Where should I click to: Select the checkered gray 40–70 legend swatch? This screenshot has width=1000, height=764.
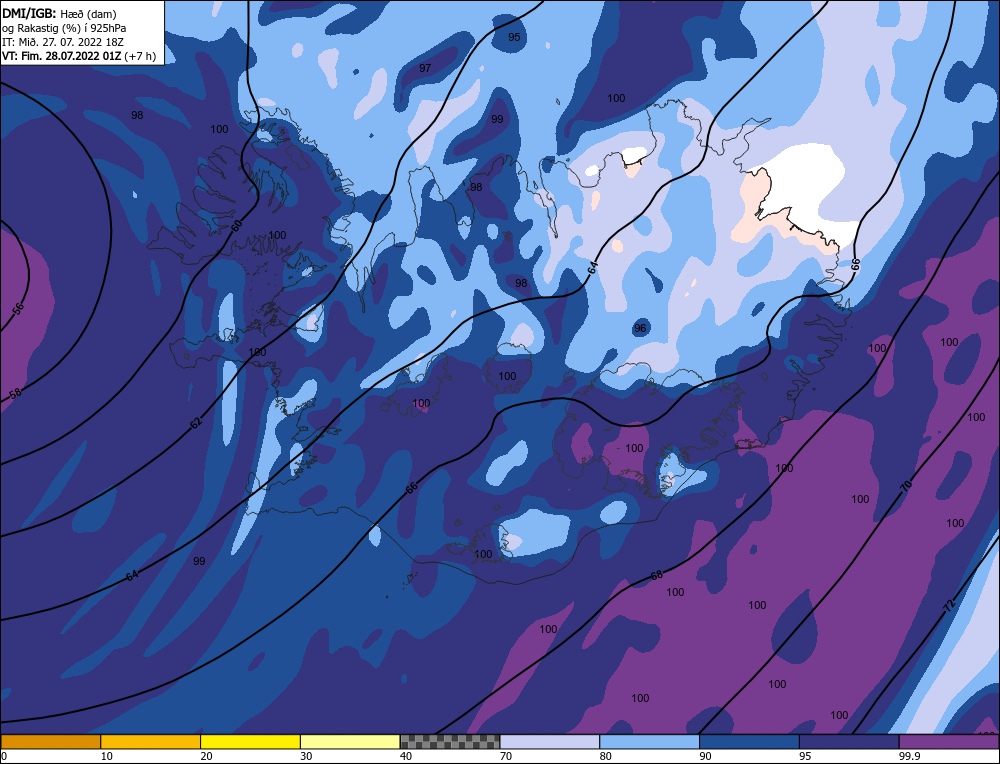tap(450, 742)
